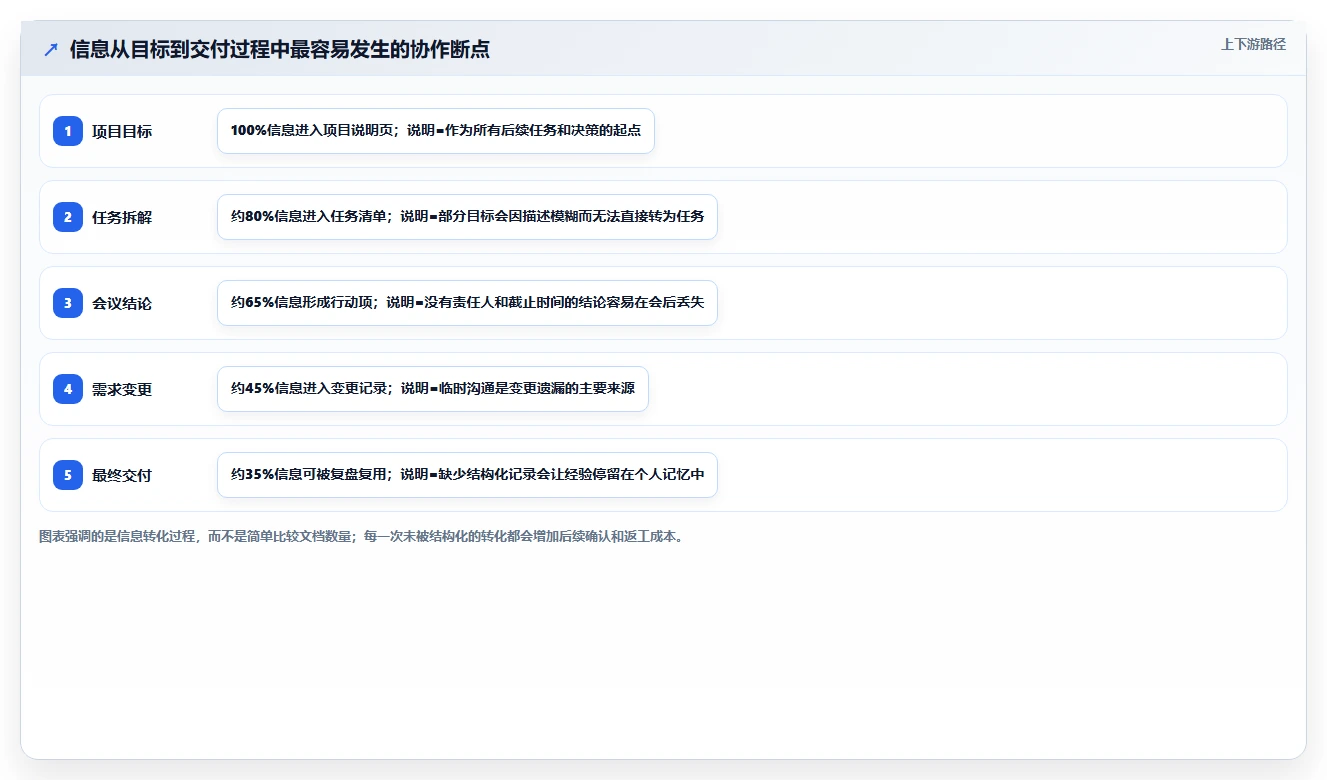This screenshot has width=1327, height=780.
Task: Click the 需求变更 step label
Action: click(x=122, y=389)
